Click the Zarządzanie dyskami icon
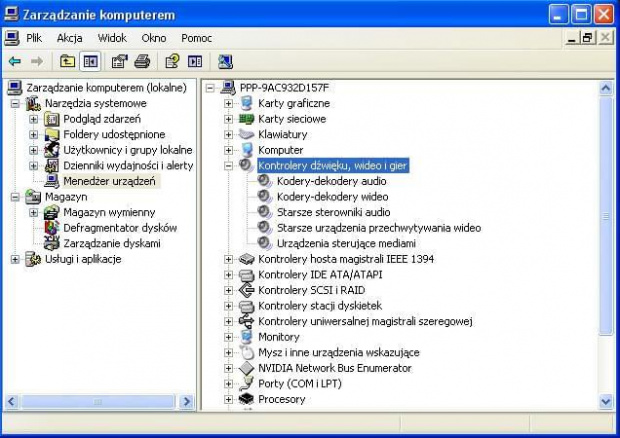The width and height of the screenshot is (620, 438). pyautogui.click(x=52, y=244)
